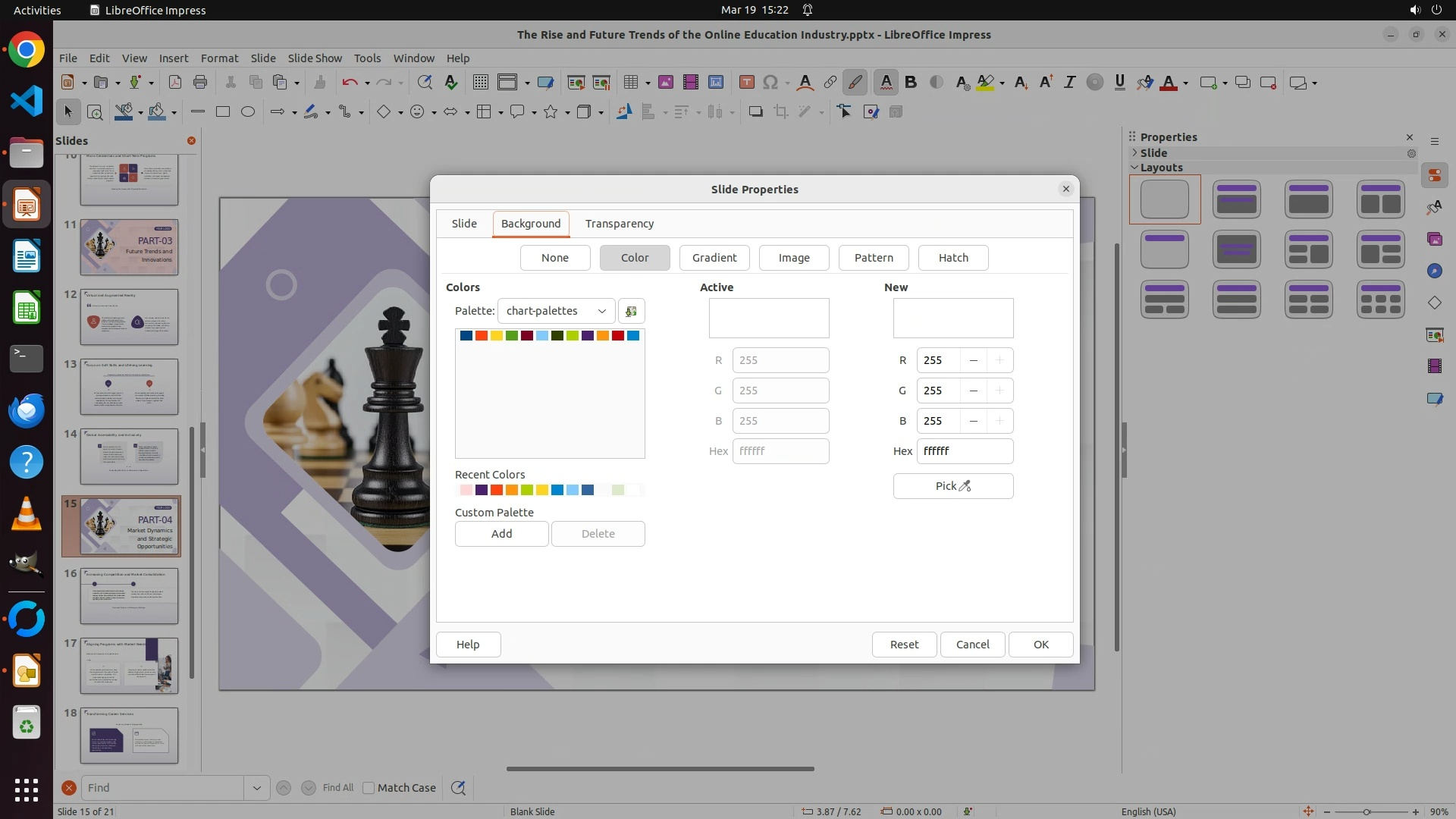Pick the orange-red swatch in palette
This screenshot has height=819, width=1456.
click(x=482, y=336)
